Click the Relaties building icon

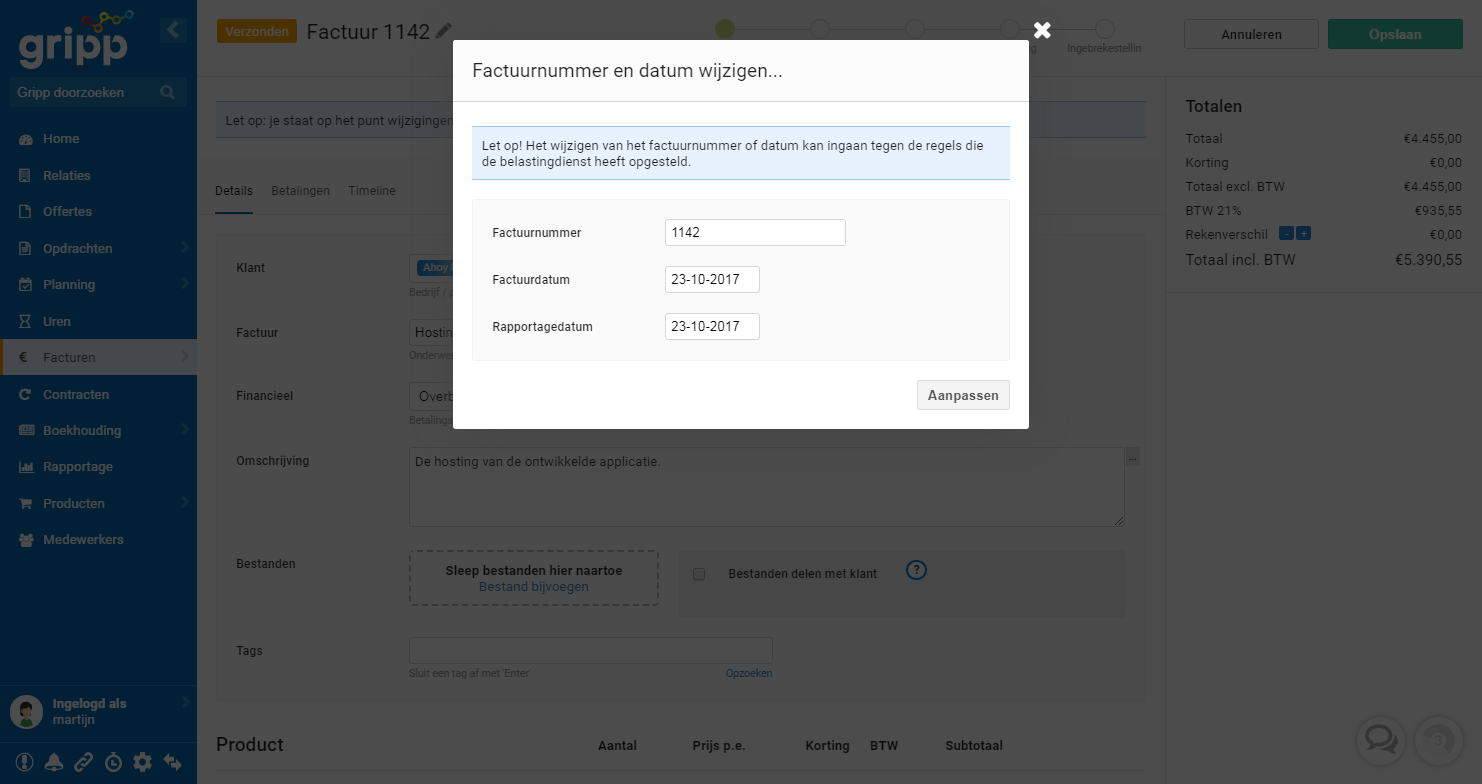point(26,175)
